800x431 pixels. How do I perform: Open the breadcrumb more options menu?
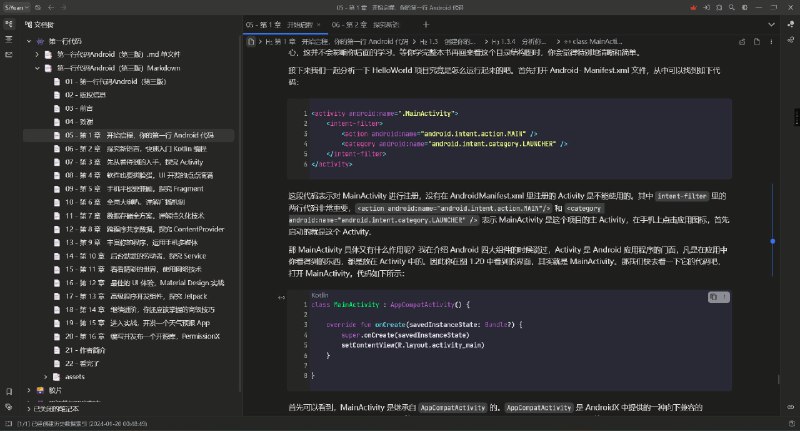point(771,42)
